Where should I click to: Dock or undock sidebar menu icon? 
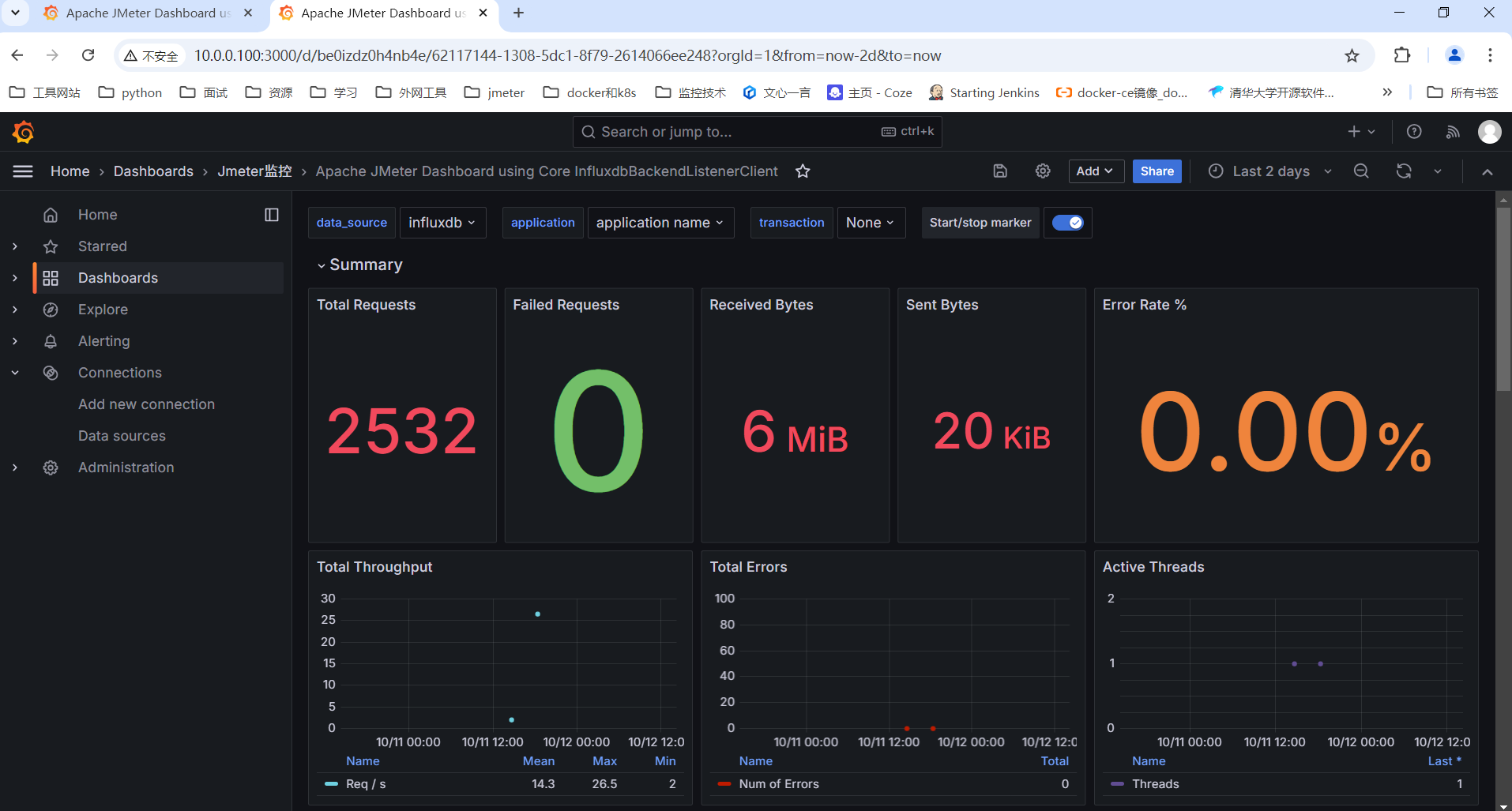pos(272,215)
